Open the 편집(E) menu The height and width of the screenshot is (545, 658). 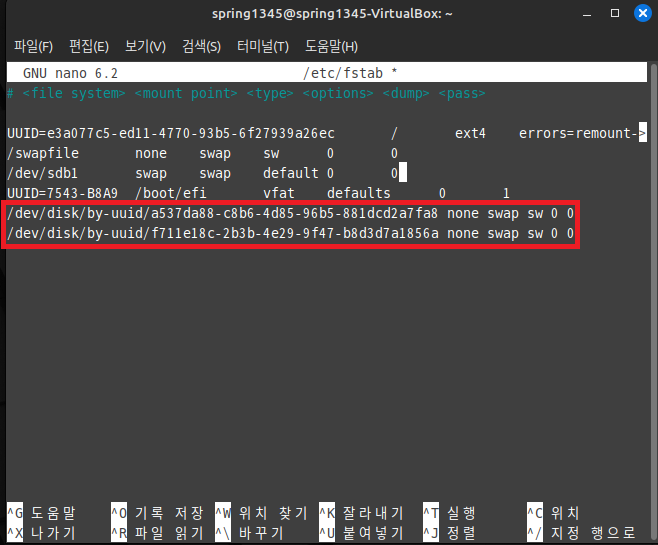89,46
